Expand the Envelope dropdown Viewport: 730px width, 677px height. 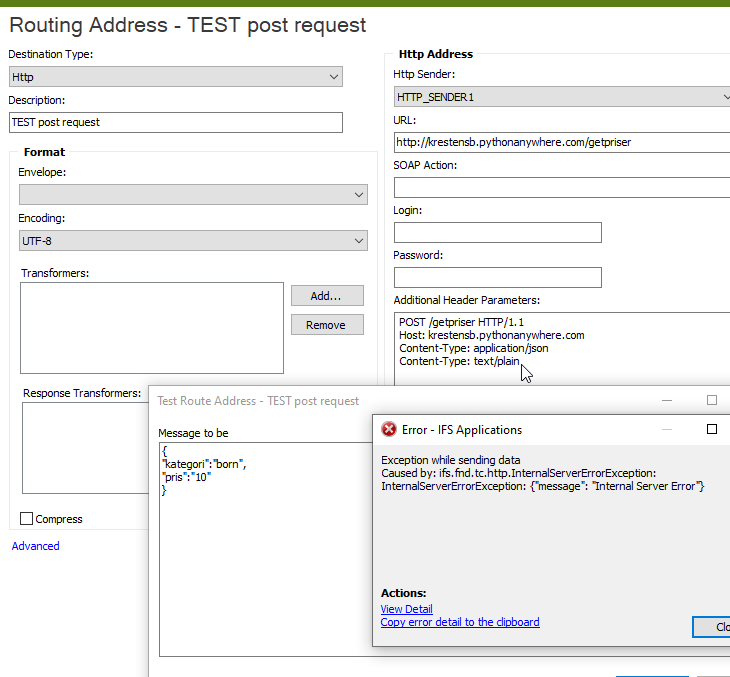tap(193, 195)
